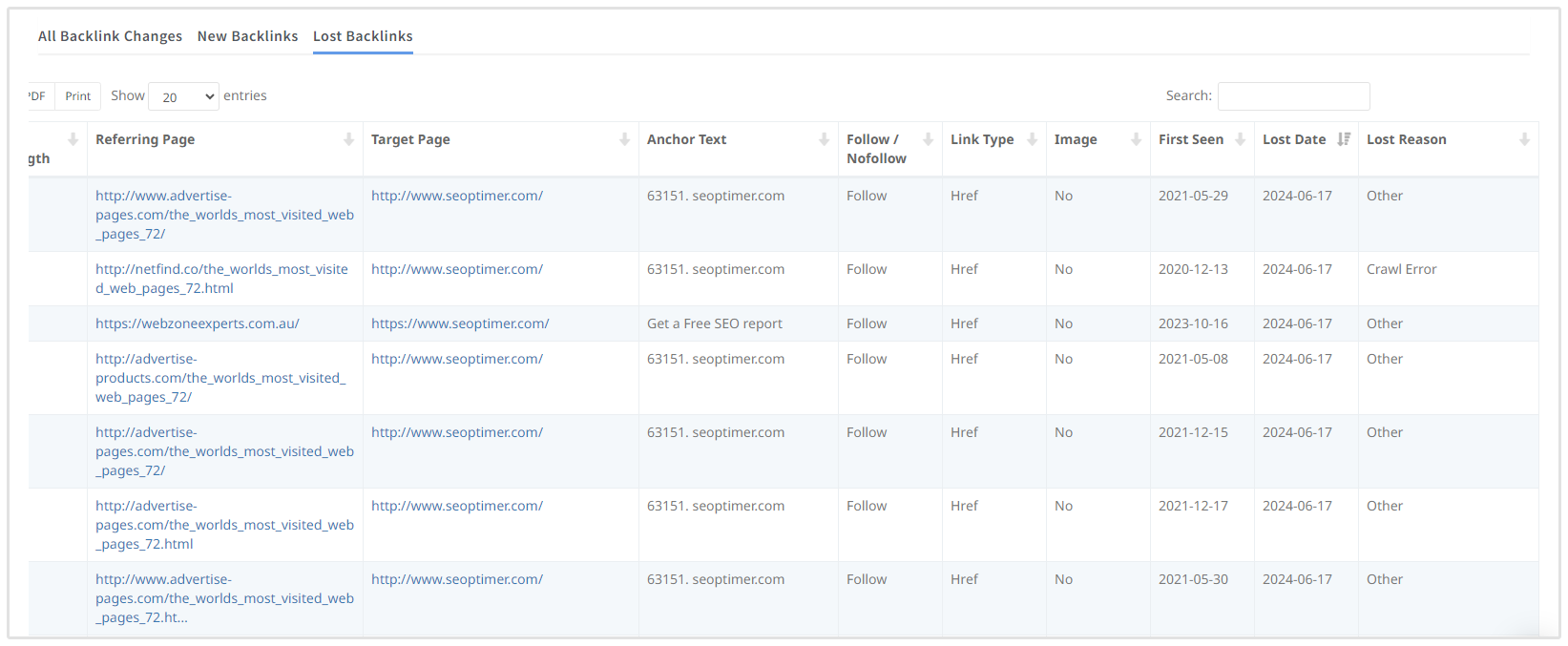Toggle Lost Date descending sort icon
Viewport: 1568px width, 646px height.
click(x=1344, y=139)
